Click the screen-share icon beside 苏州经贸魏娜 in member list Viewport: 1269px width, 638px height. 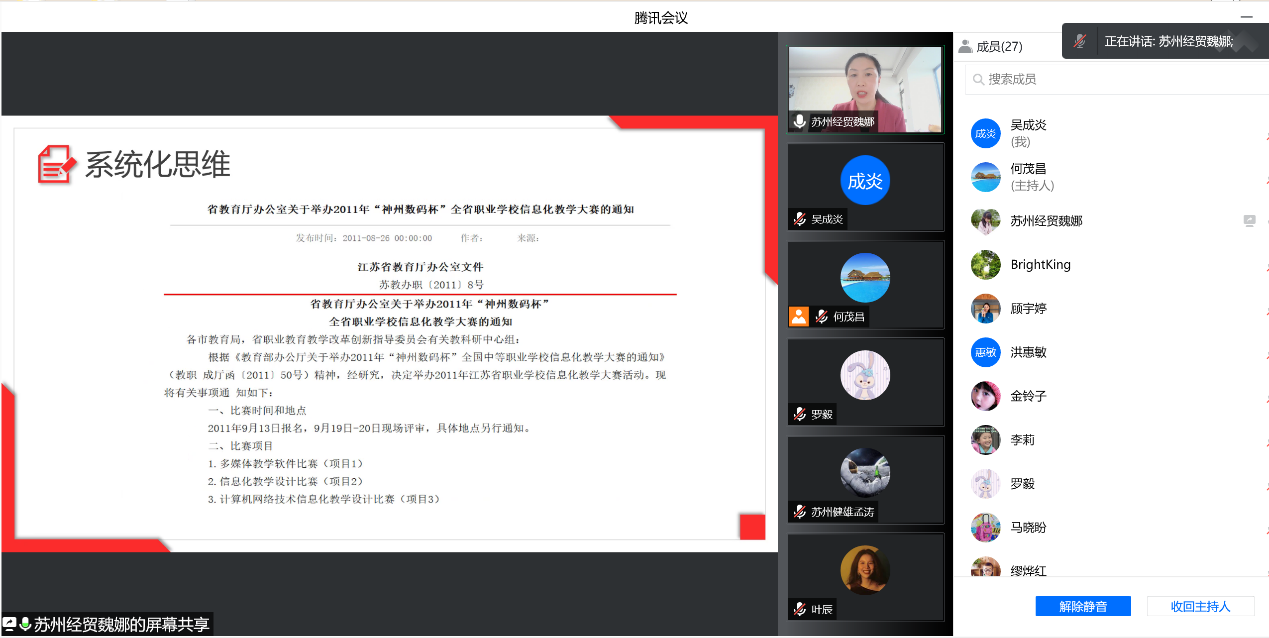[x=1249, y=221]
